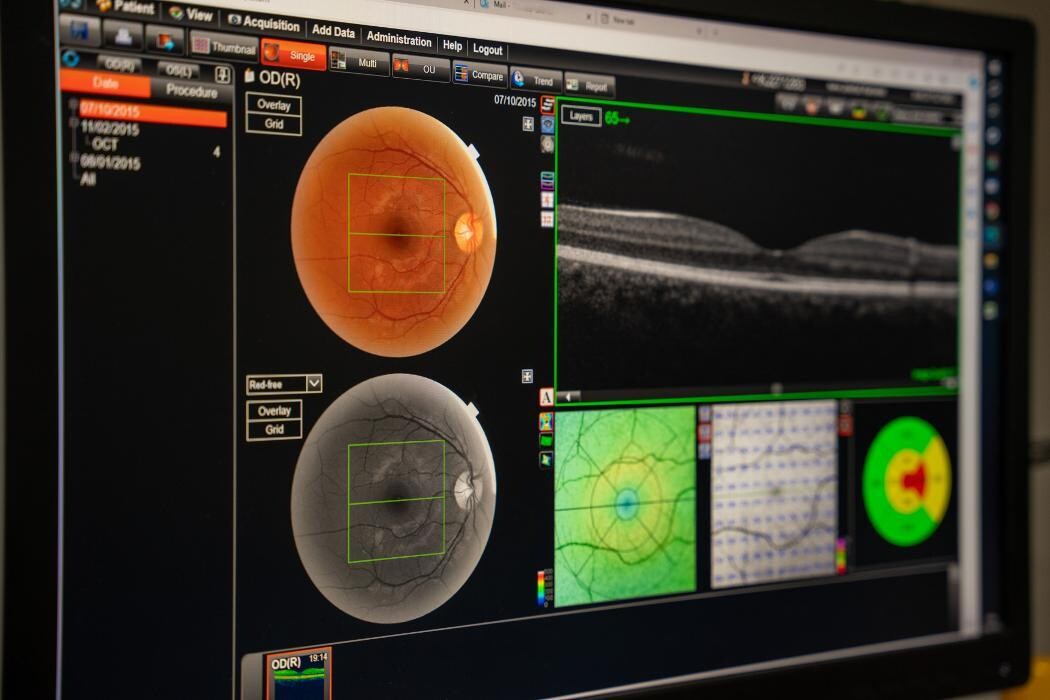Click the text annotation 'A' icon
Screen dimensions: 1050x700
coord(546,397)
